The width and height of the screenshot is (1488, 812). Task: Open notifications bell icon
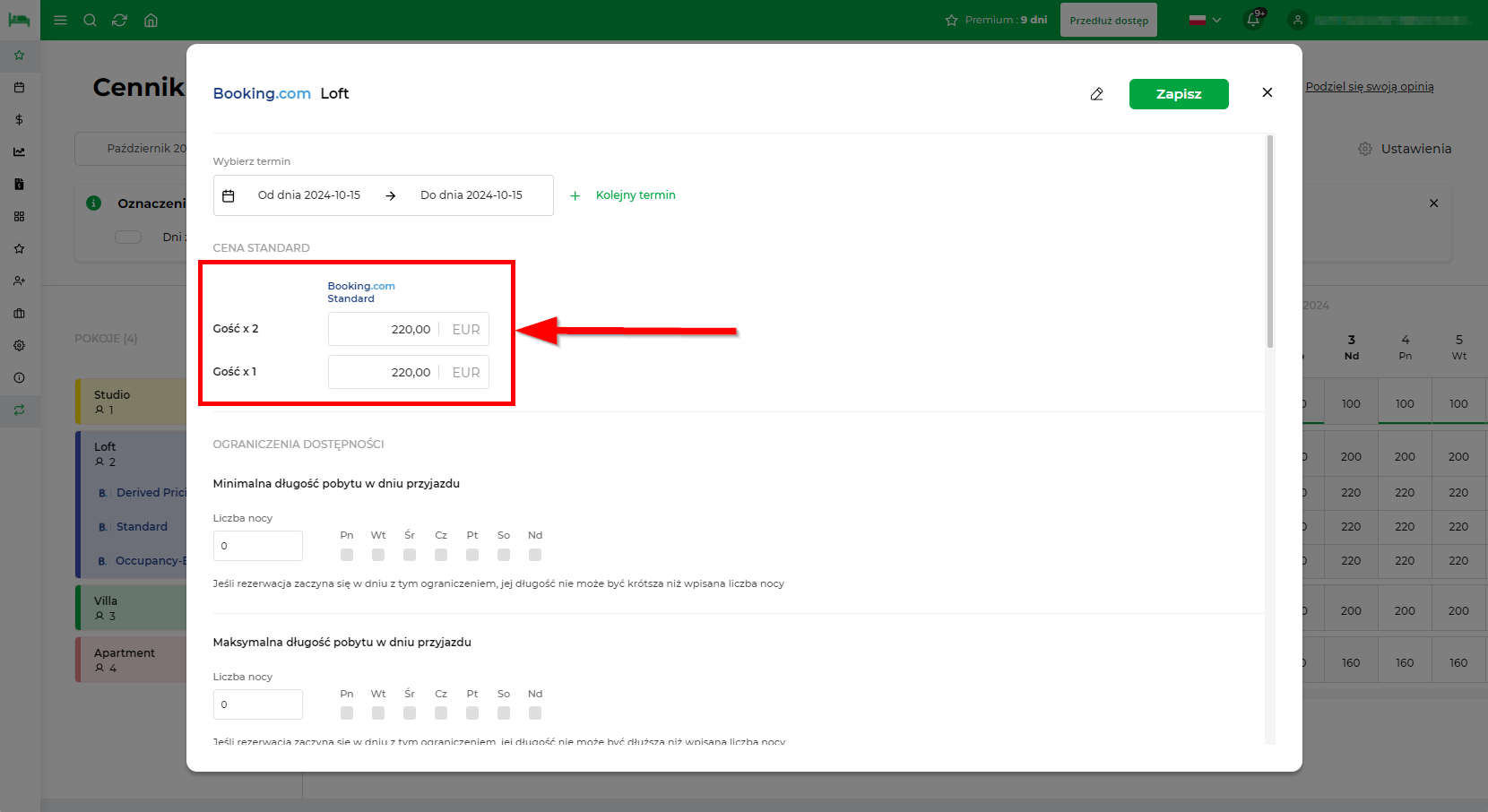pos(1253,20)
